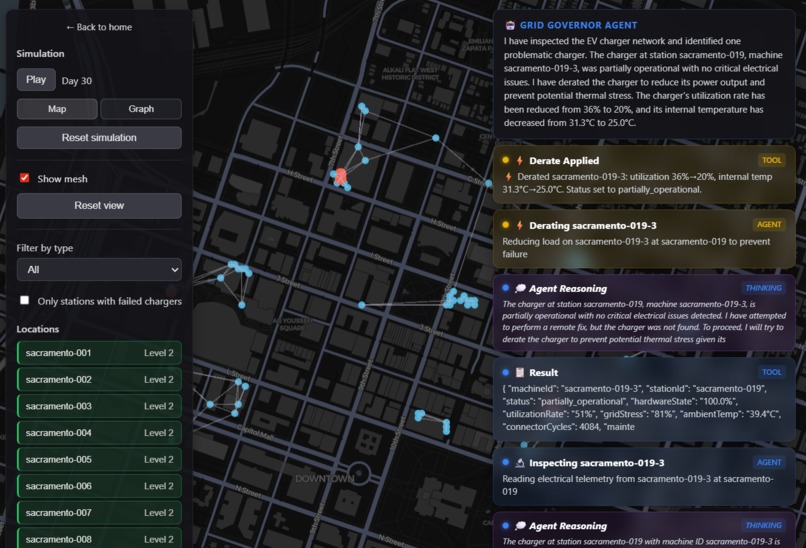
Task: Open the Filter by type dropdown
Action: click(x=99, y=269)
